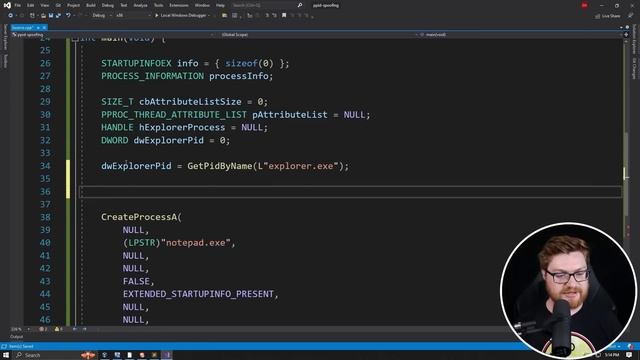The height and width of the screenshot is (360, 640).
Task: Open the Debug configuration dropdown
Action: tap(102, 16)
